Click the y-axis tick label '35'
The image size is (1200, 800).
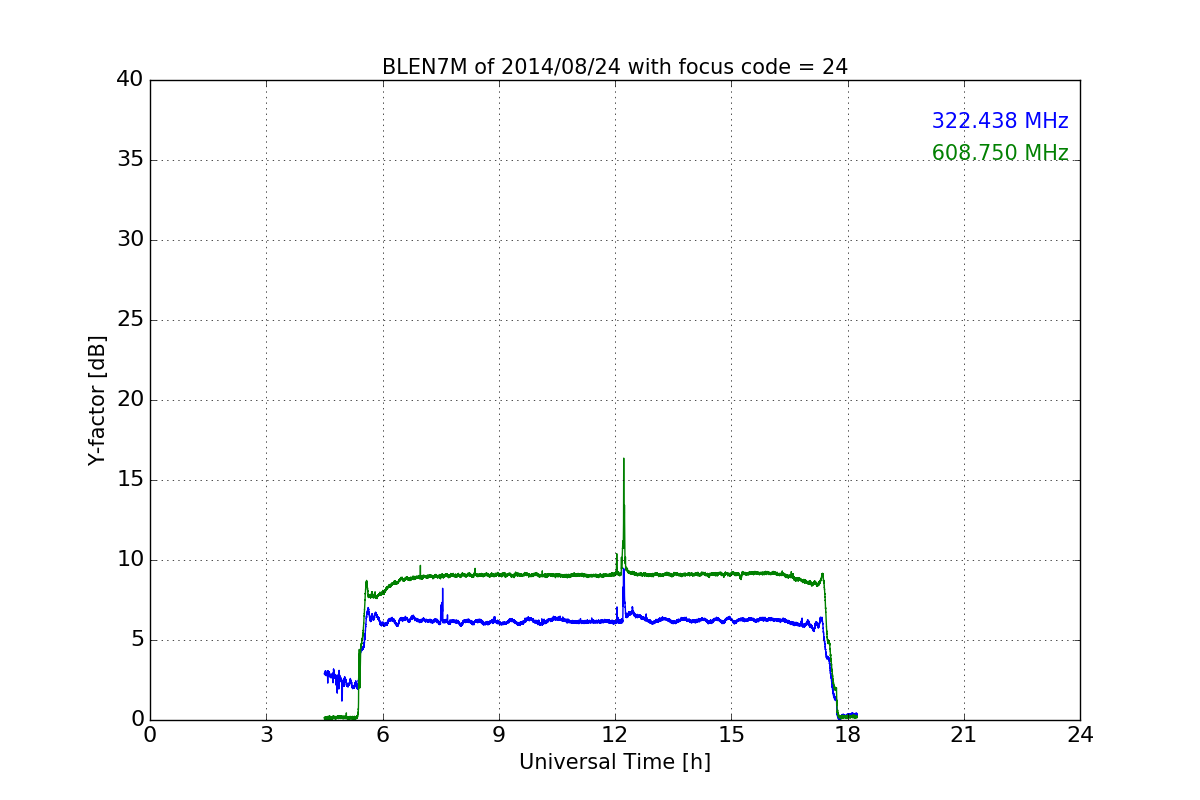[130, 160]
